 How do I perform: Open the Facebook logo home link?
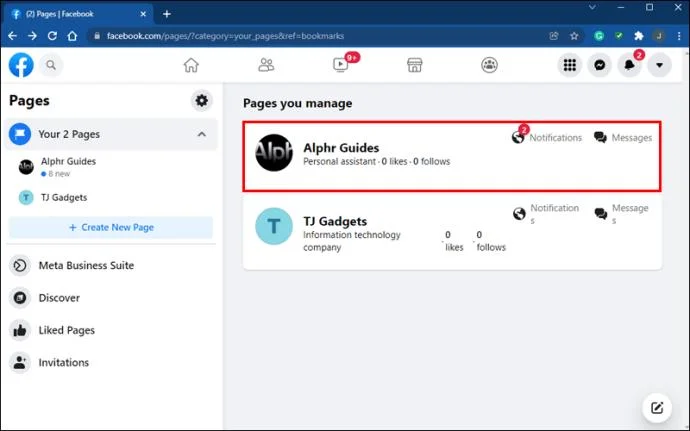[x=21, y=65]
